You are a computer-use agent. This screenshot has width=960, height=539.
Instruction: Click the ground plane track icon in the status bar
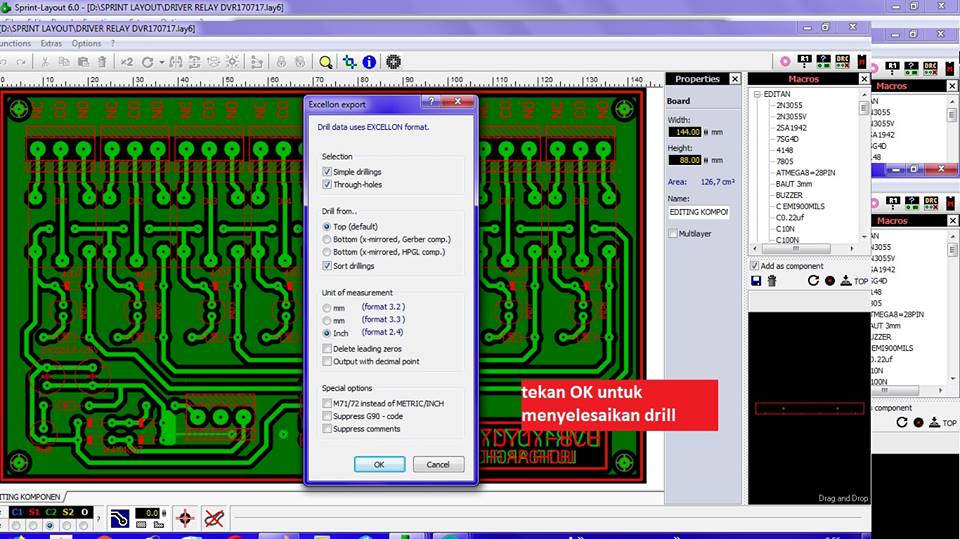(x=119, y=519)
